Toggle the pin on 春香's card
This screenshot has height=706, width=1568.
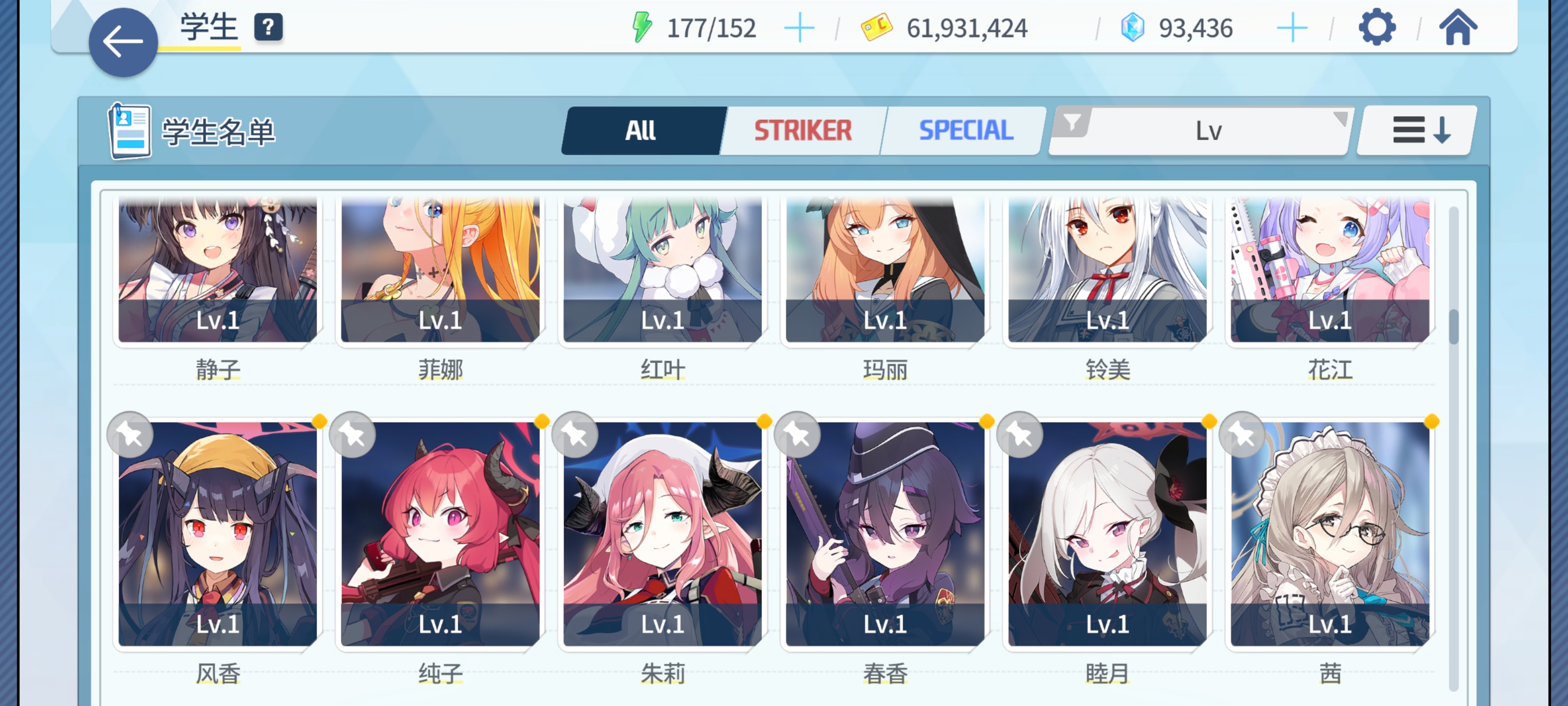(x=797, y=435)
